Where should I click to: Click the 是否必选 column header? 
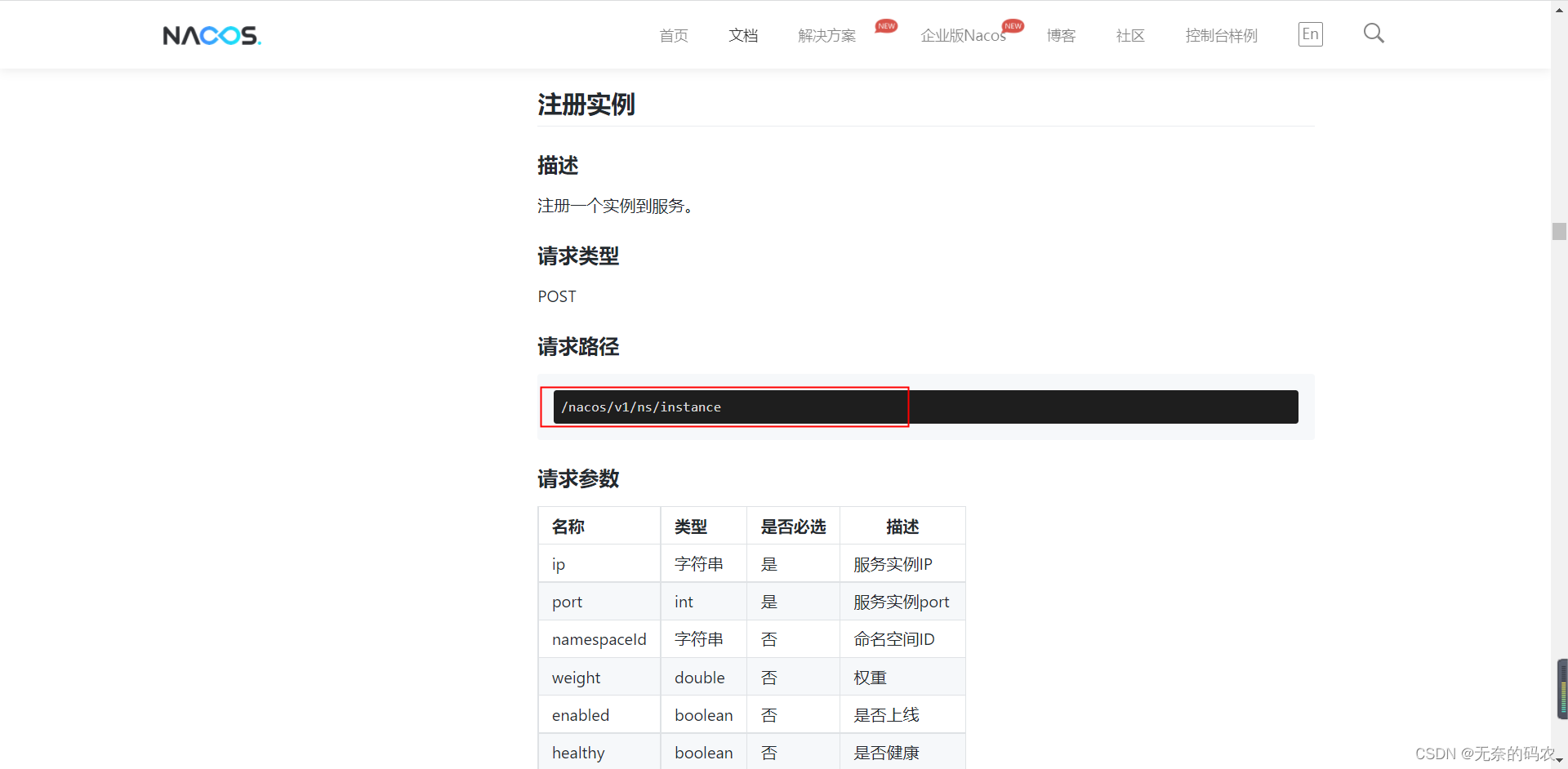coord(794,527)
